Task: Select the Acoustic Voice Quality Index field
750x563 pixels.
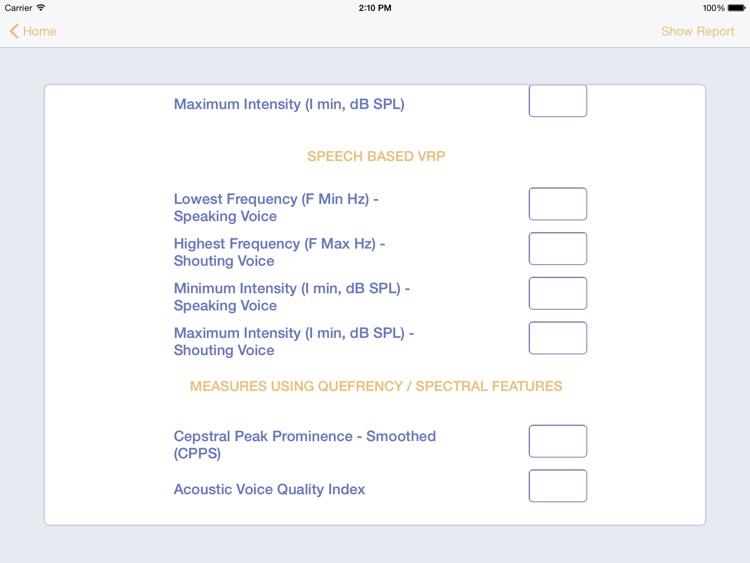Action: (558, 486)
